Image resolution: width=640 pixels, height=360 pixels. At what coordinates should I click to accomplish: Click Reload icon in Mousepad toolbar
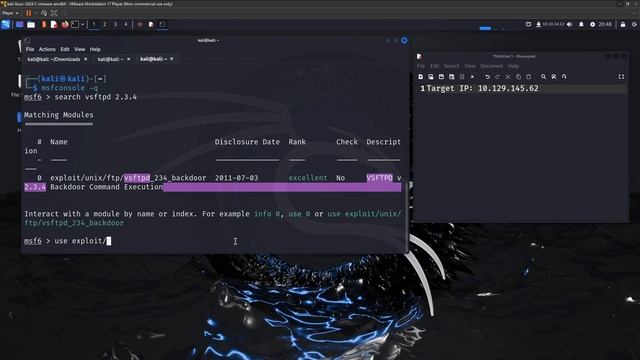pos(462,77)
